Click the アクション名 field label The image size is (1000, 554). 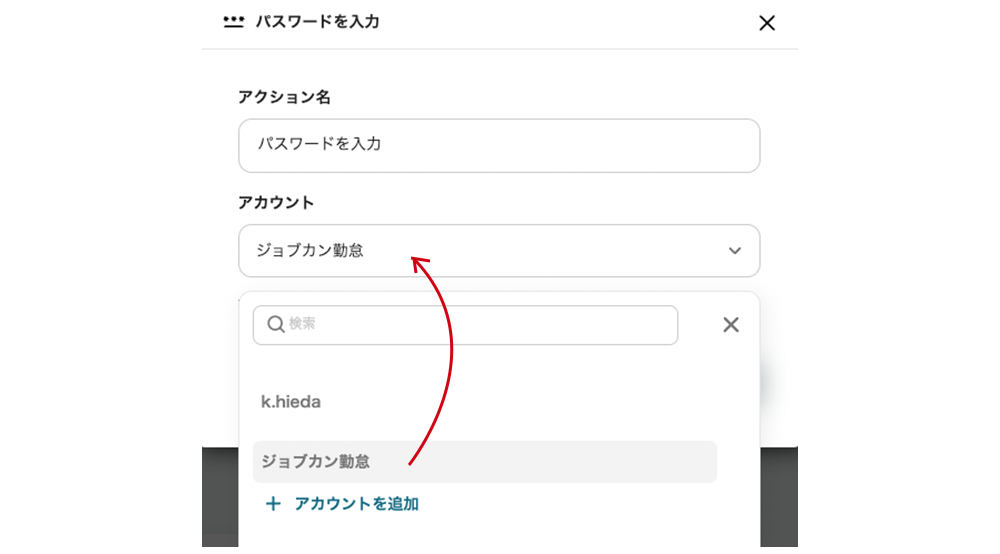(284, 97)
